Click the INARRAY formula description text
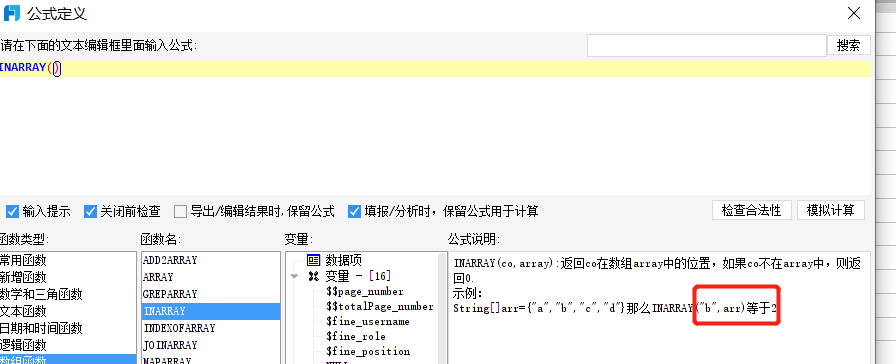The image size is (896, 364). 657,286
